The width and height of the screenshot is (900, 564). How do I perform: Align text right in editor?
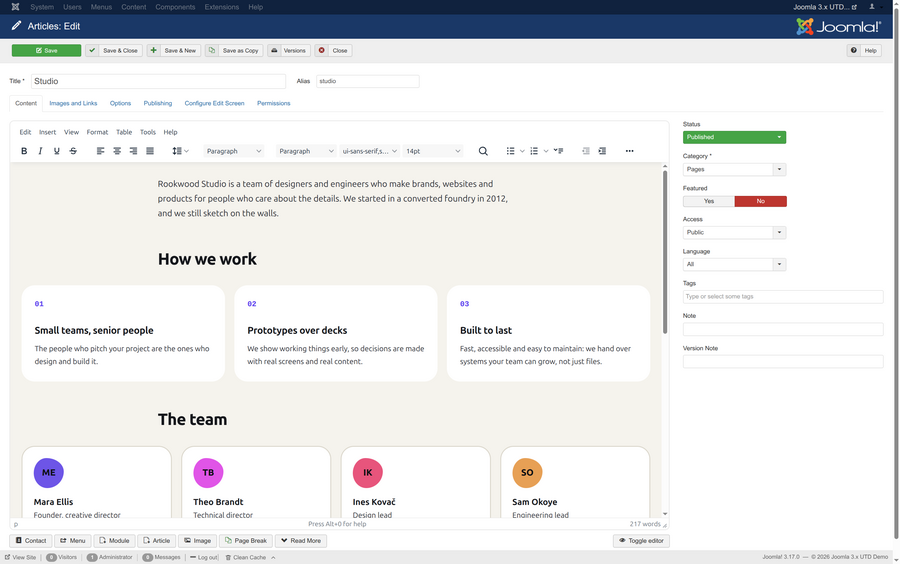click(133, 151)
